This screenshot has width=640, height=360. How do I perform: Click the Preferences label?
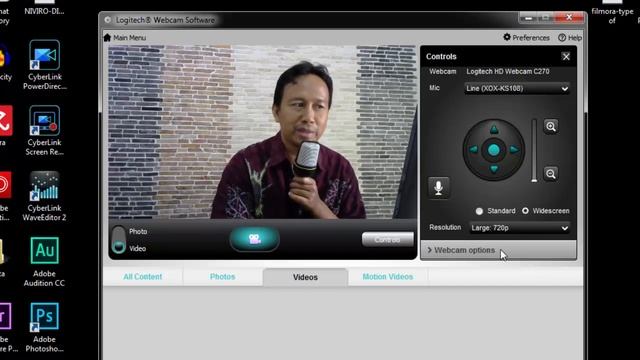pos(531,38)
